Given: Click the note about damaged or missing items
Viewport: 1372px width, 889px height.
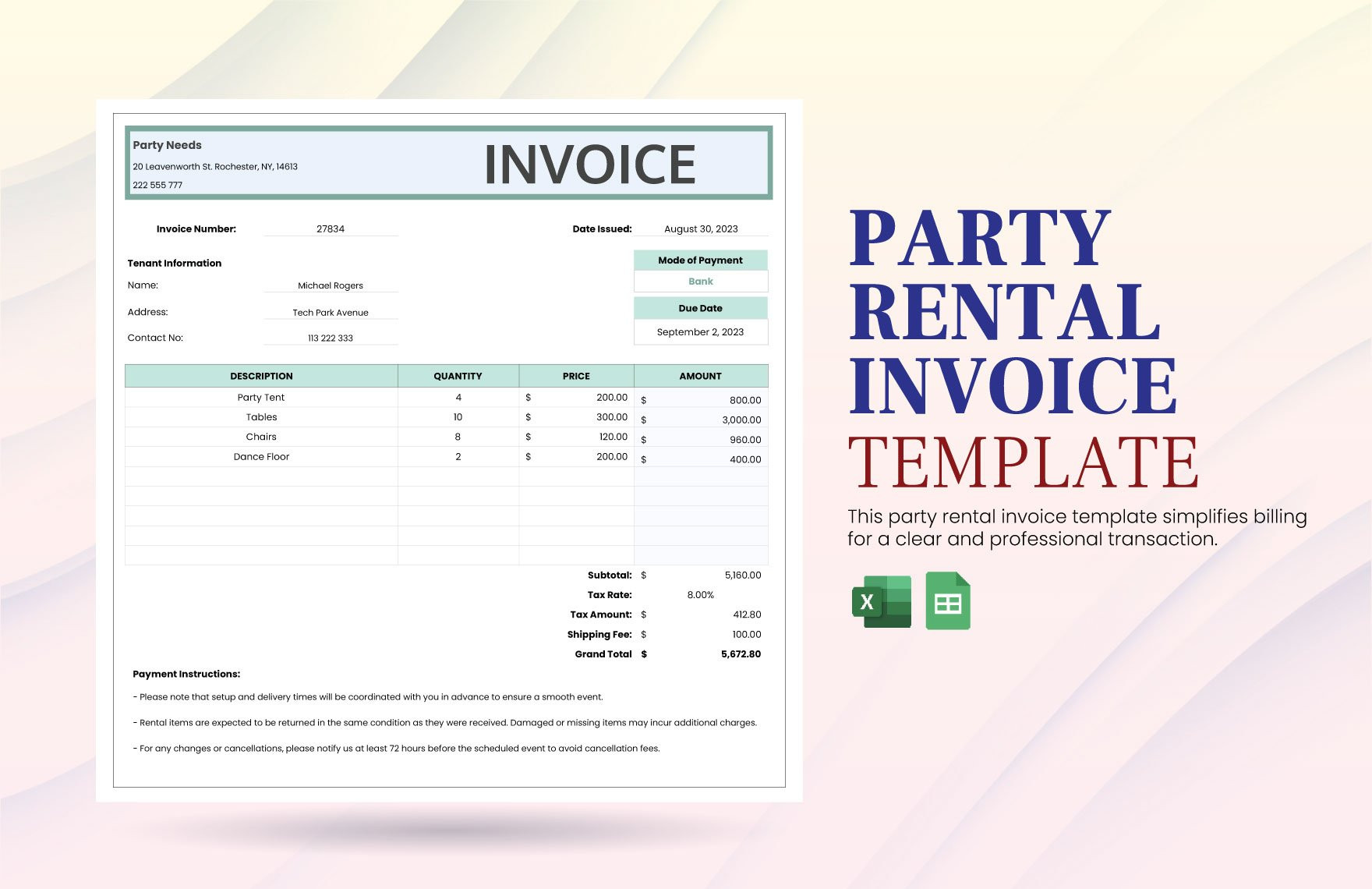Looking at the screenshot, I should pos(445,723).
